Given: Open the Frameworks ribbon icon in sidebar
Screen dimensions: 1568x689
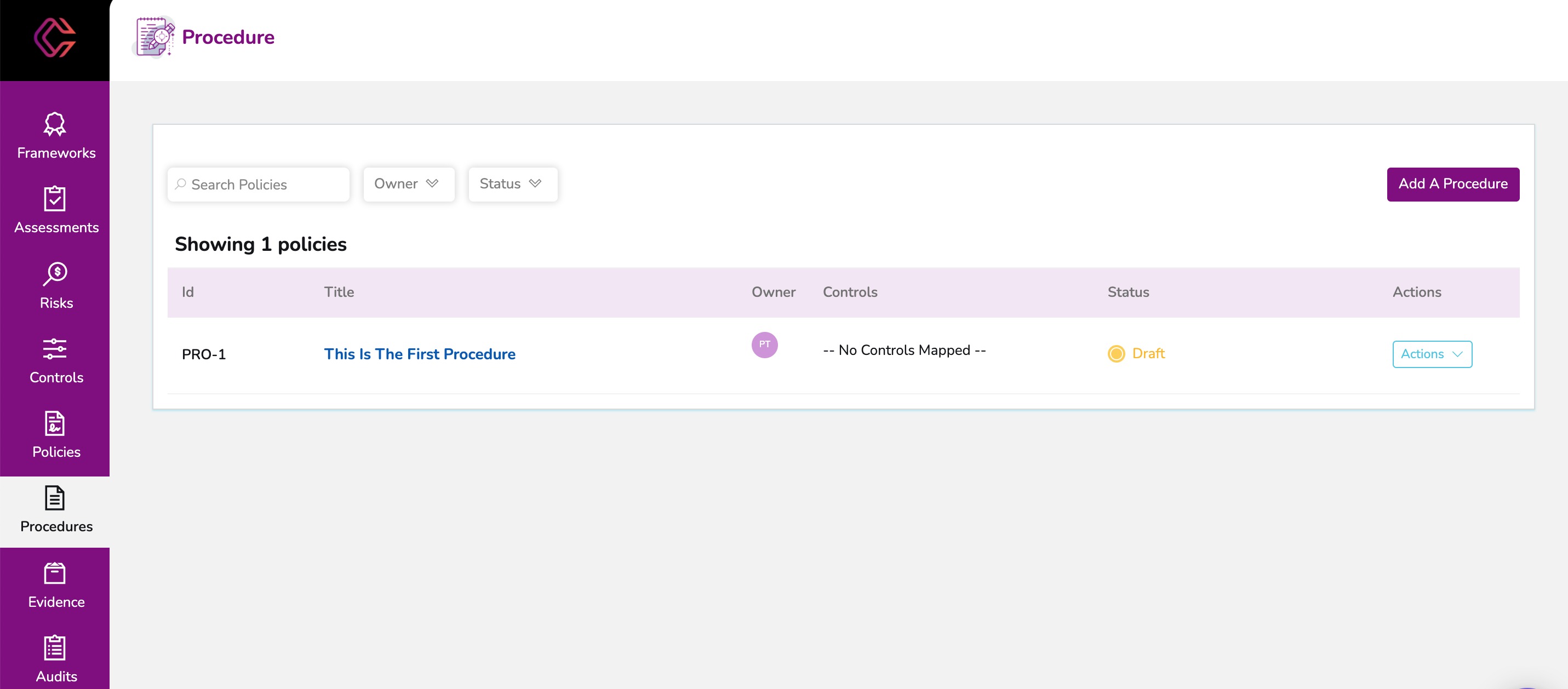Looking at the screenshot, I should [55, 124].
